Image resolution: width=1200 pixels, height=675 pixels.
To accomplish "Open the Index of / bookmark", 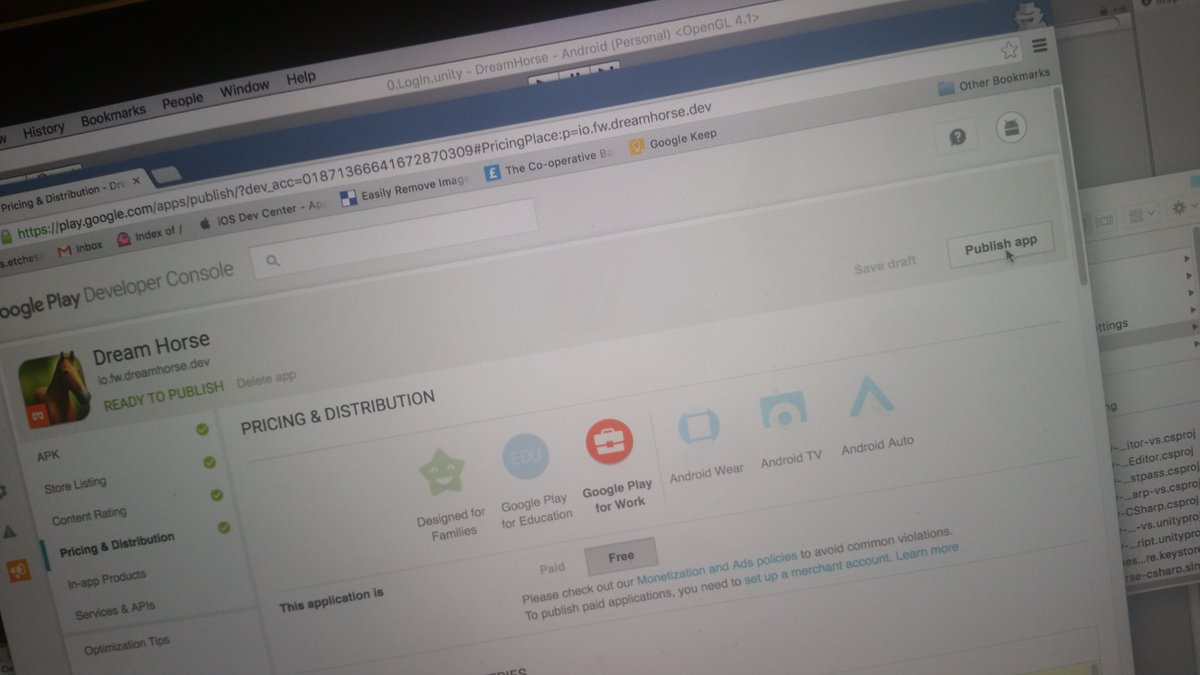I will click(150, 235).
